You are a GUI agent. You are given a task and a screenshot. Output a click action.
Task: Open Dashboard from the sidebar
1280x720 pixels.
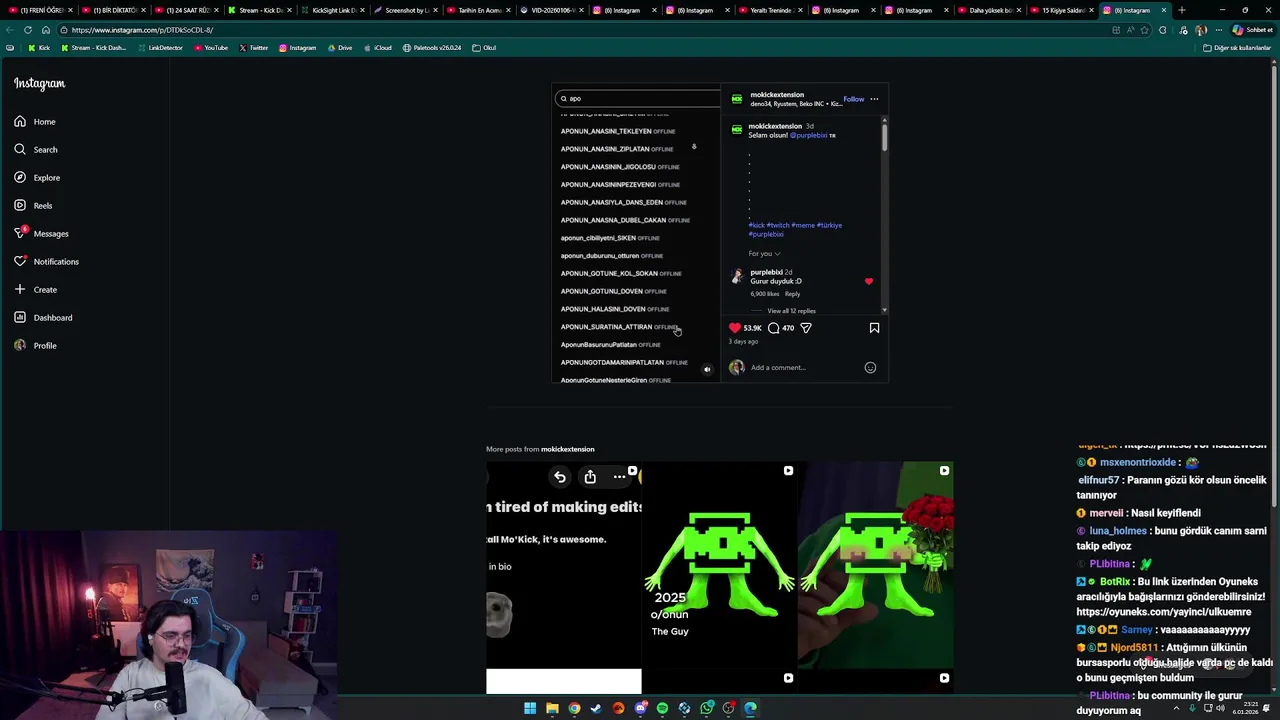click(43, 318)
